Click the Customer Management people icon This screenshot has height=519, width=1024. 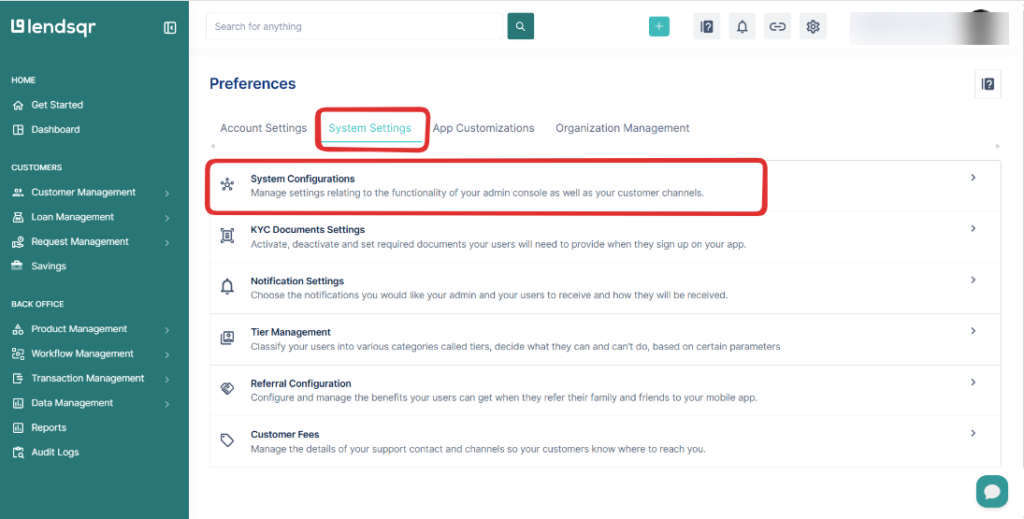[x=18, y=193]
